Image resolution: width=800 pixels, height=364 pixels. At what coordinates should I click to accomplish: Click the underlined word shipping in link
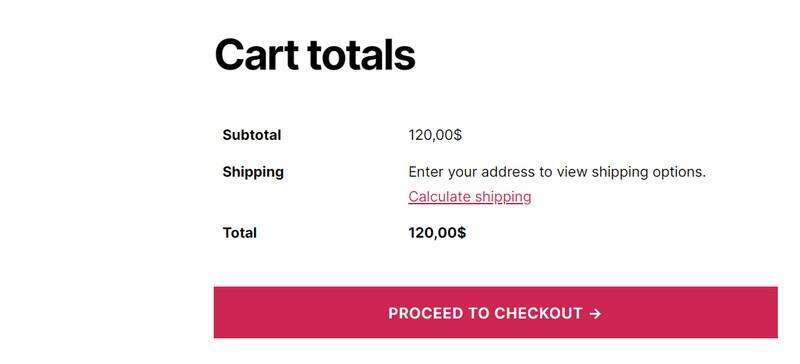(503, 197)
